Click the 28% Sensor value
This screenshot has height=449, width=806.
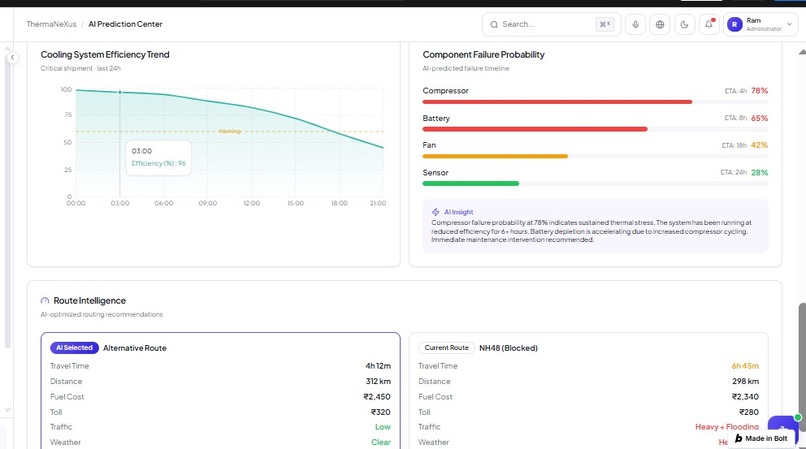759,173
